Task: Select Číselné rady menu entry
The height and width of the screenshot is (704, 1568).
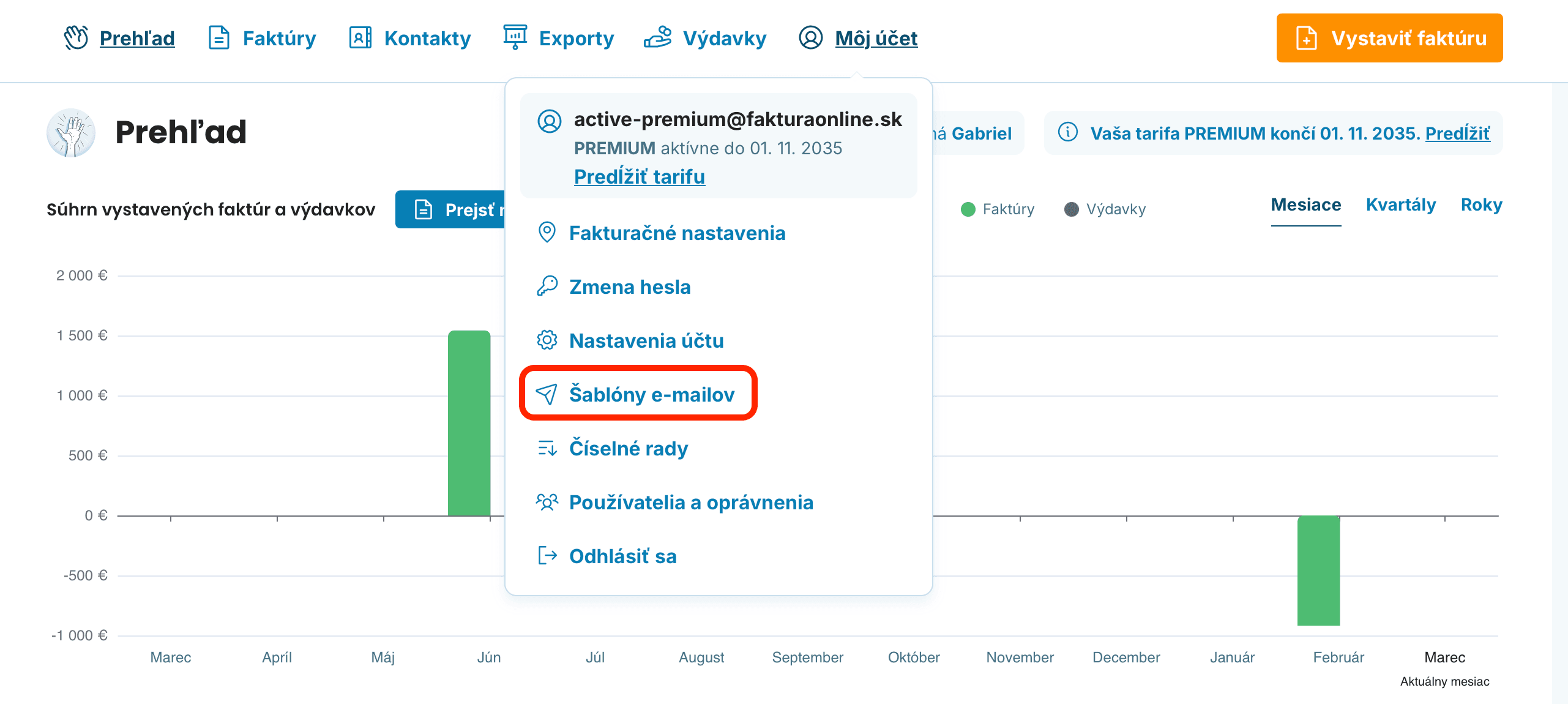Action: tap(628, 449)
